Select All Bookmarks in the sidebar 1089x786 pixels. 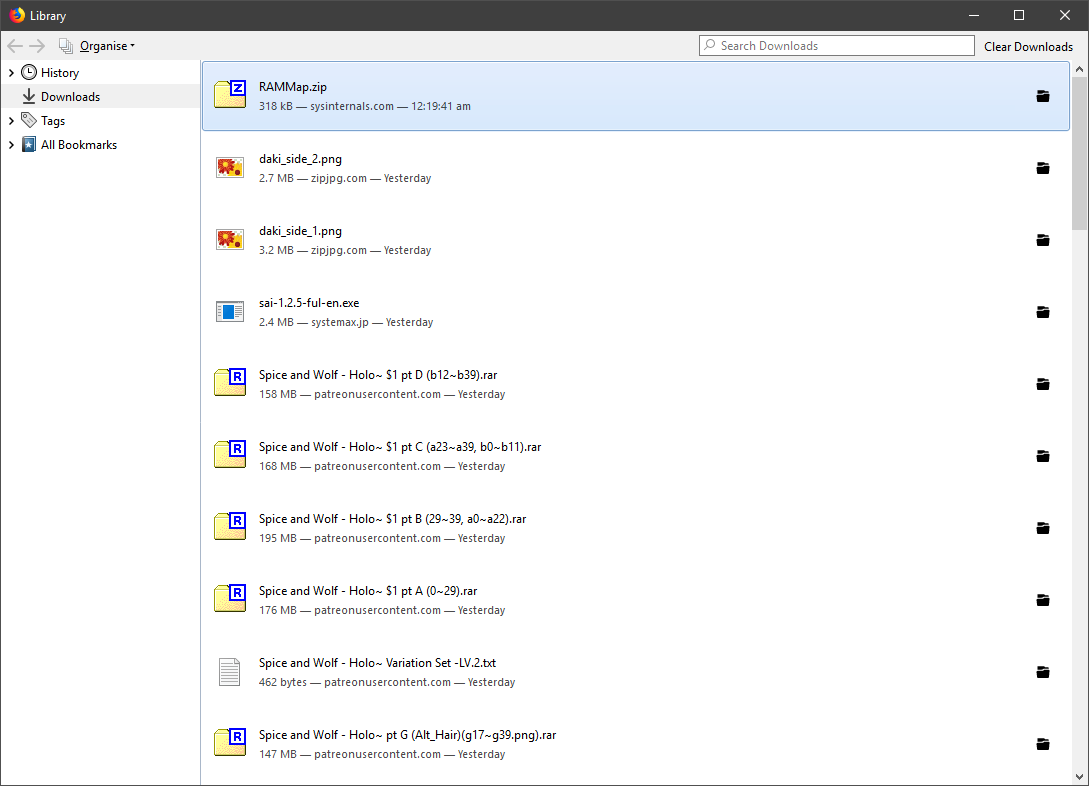(x=78, y=144)
